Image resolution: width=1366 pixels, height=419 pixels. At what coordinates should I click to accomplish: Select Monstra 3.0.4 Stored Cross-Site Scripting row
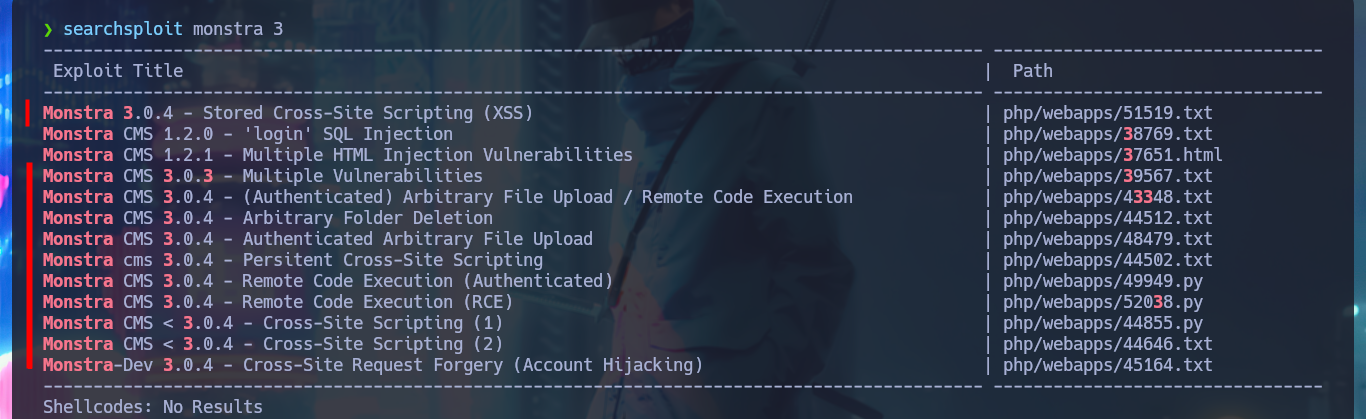[x=288, y=113]
